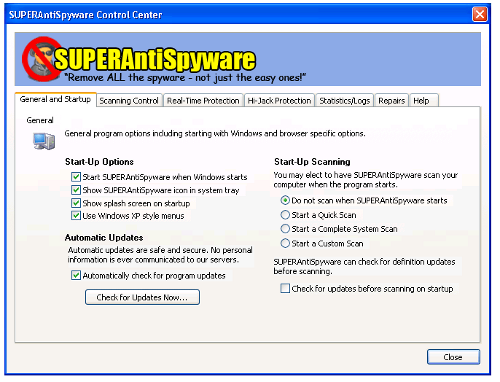Uncheck Start SUPERAntiSpyware when Windows starts
The width and height of the screenshot is (500, 382).
tap(76, 177)
